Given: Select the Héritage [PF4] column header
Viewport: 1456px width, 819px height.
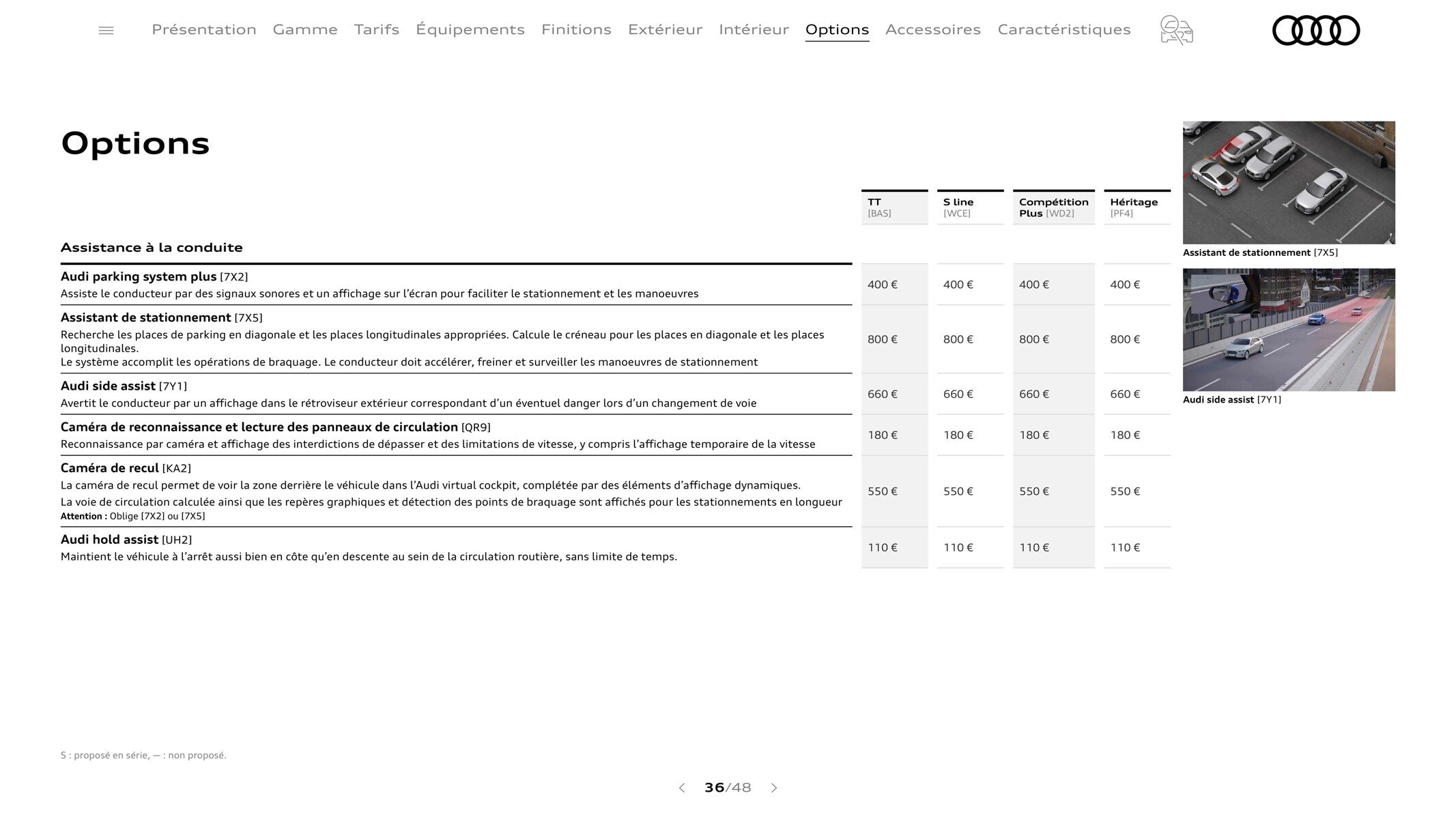Looking at the screenshot, I should [x=1137, y=207].
